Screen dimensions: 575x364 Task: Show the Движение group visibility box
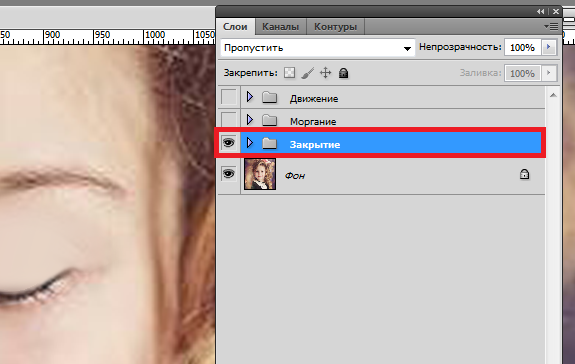pyautogui.click(x=229, y=97)
